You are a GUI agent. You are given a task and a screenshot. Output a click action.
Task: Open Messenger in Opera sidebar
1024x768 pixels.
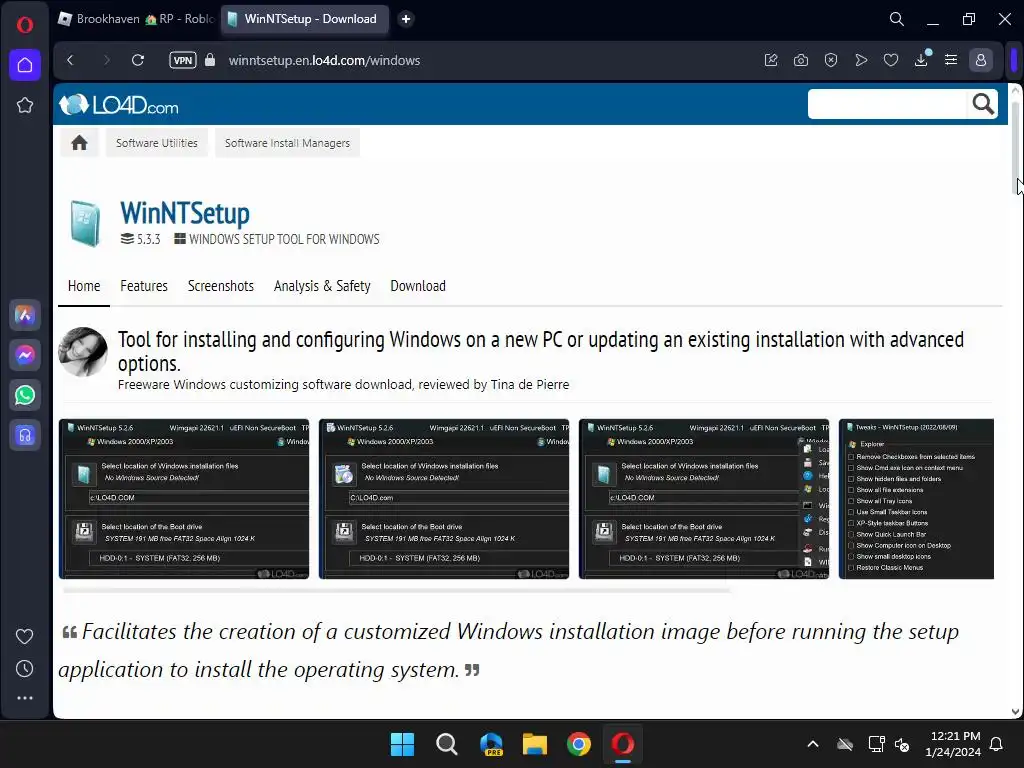(x=25, y=355)
